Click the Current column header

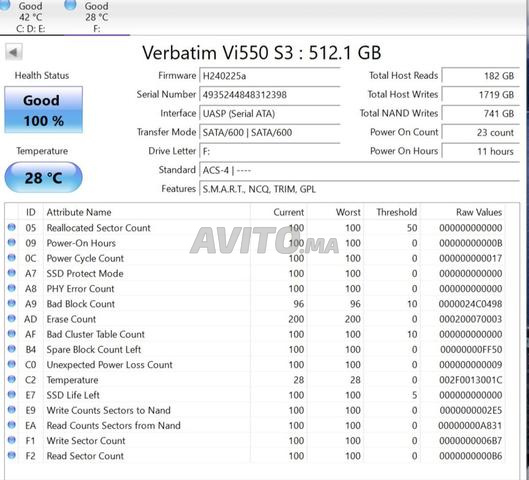279,212
